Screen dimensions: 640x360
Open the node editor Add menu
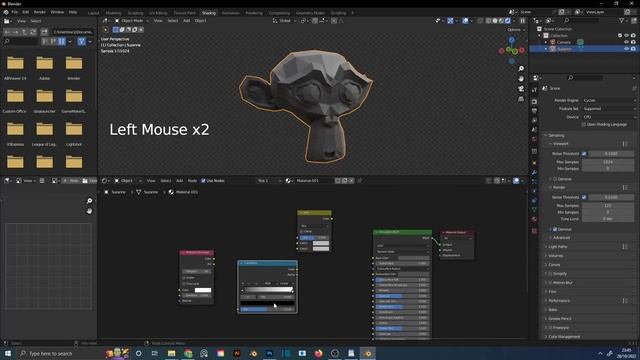tap(179, 180)
